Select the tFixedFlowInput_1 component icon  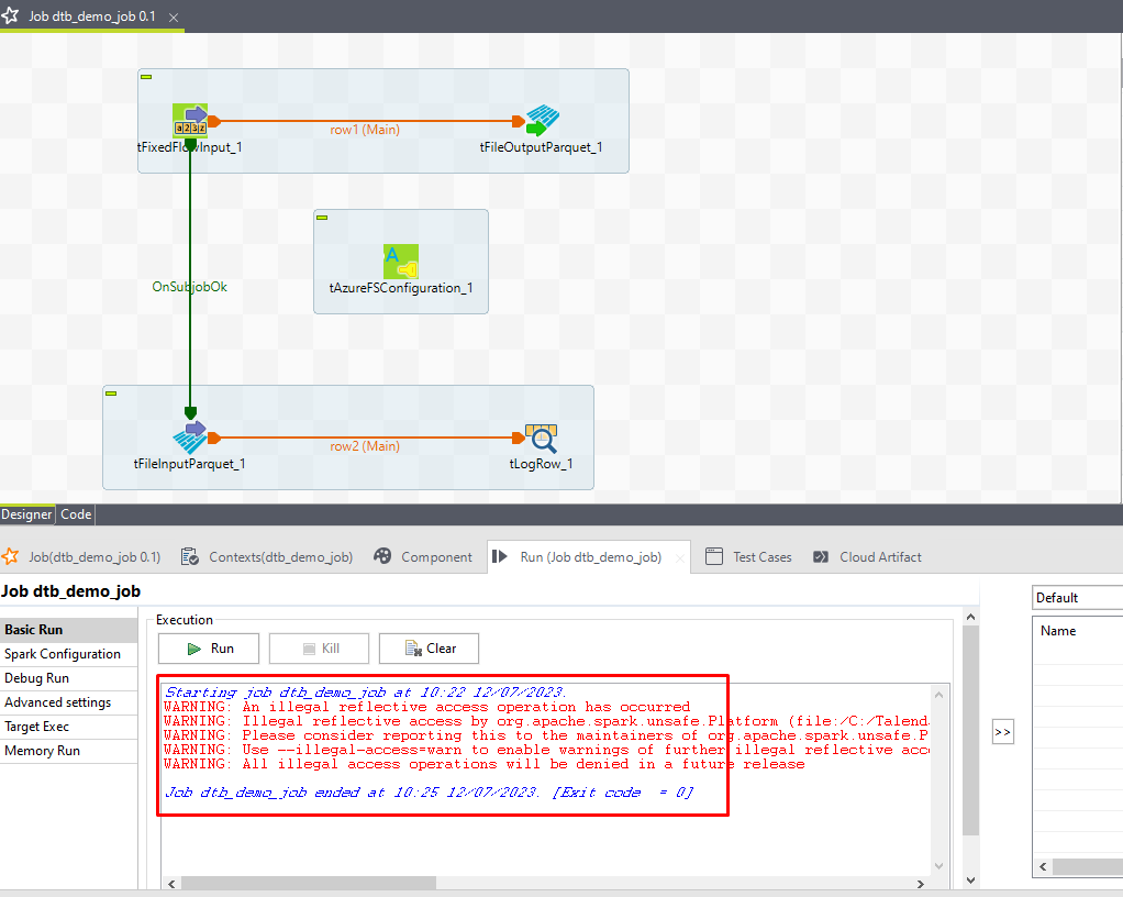[x=189, y=120]
